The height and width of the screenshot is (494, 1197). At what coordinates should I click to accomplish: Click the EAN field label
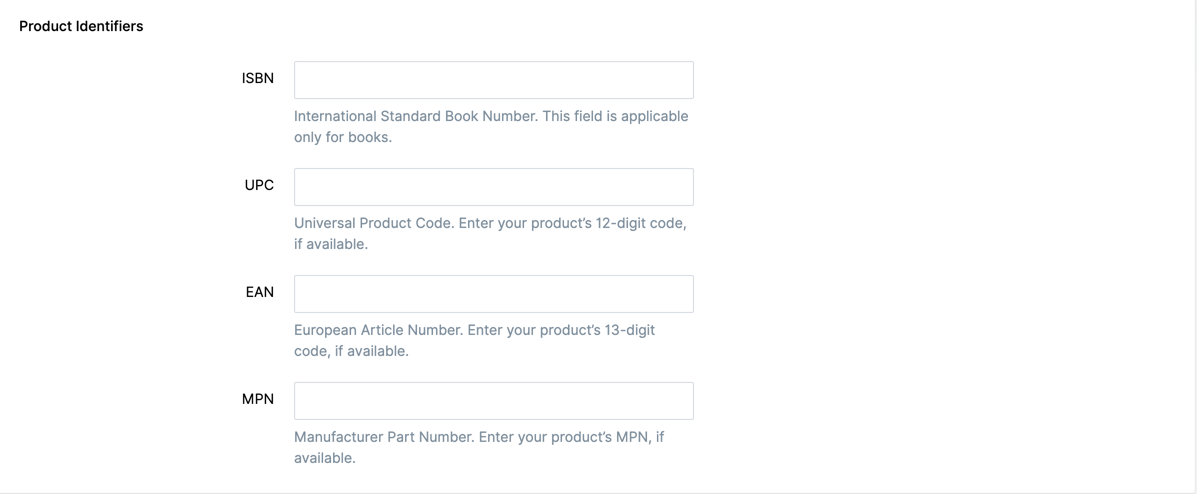point(259,292)
